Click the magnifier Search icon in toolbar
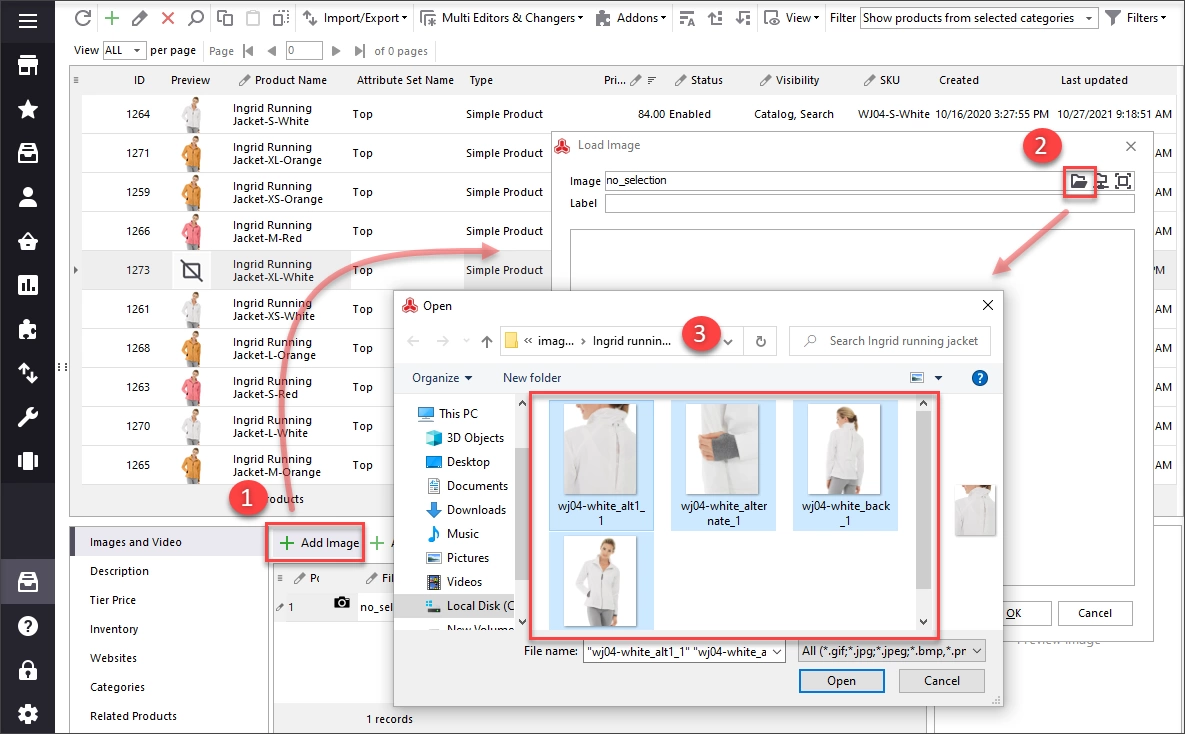Image resolution: width=1185 pixels, height=734 pixels. tap(196, 18)
